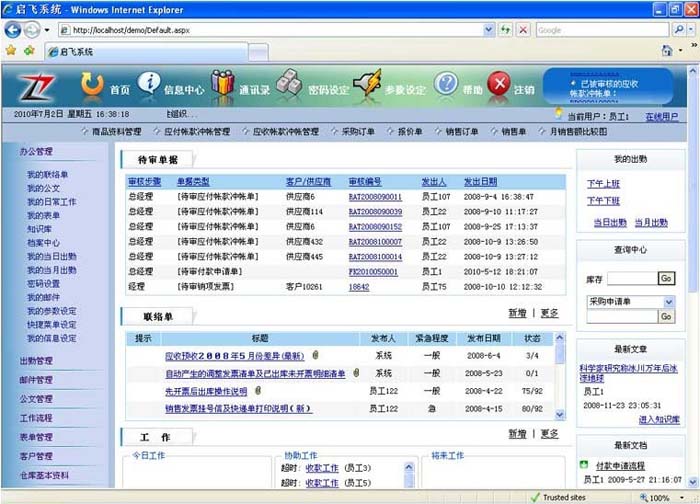700x504 pixels.
Task: Open the 我的邮件 sidebar link
Action: click(44, 297)
